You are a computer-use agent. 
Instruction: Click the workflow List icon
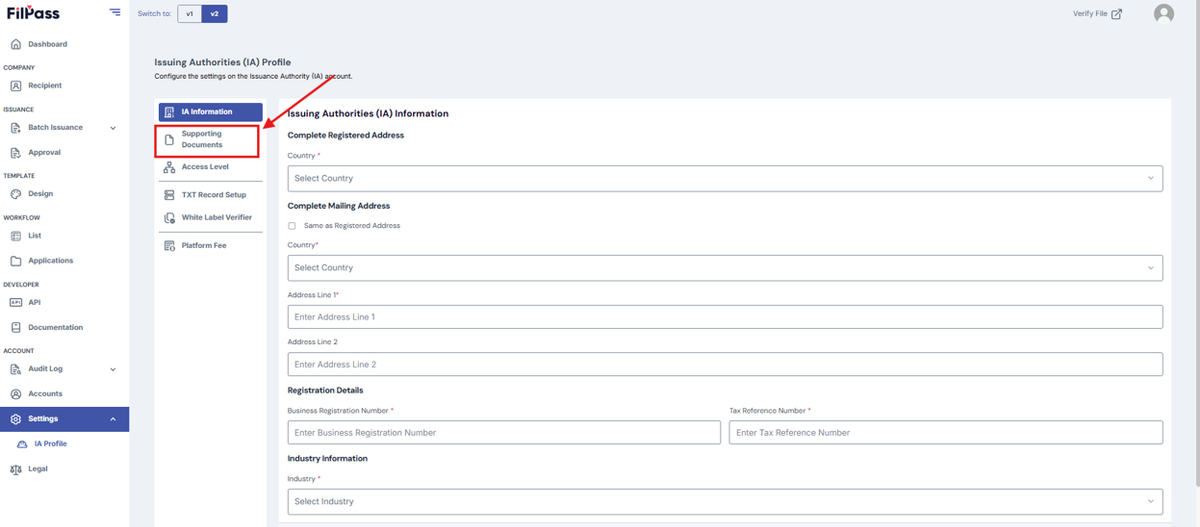[16, 236]
